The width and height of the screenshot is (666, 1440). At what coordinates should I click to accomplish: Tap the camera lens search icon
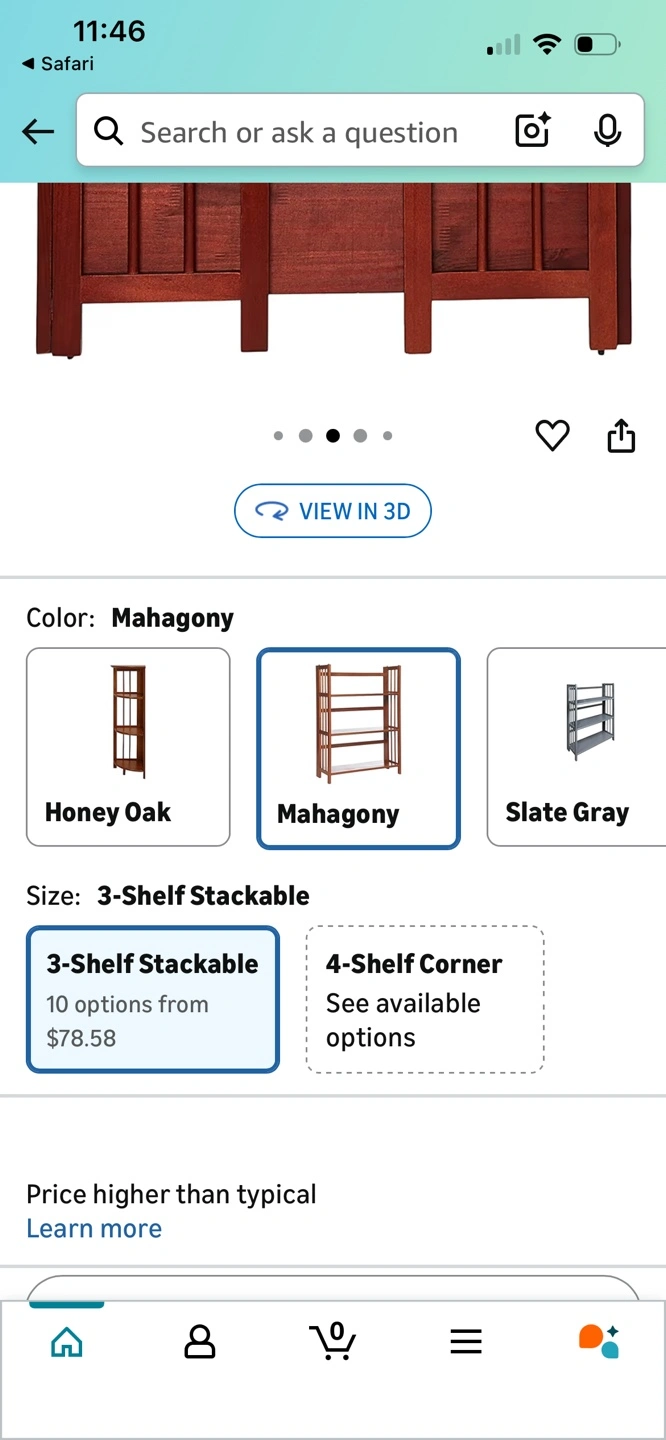[532, 131]
